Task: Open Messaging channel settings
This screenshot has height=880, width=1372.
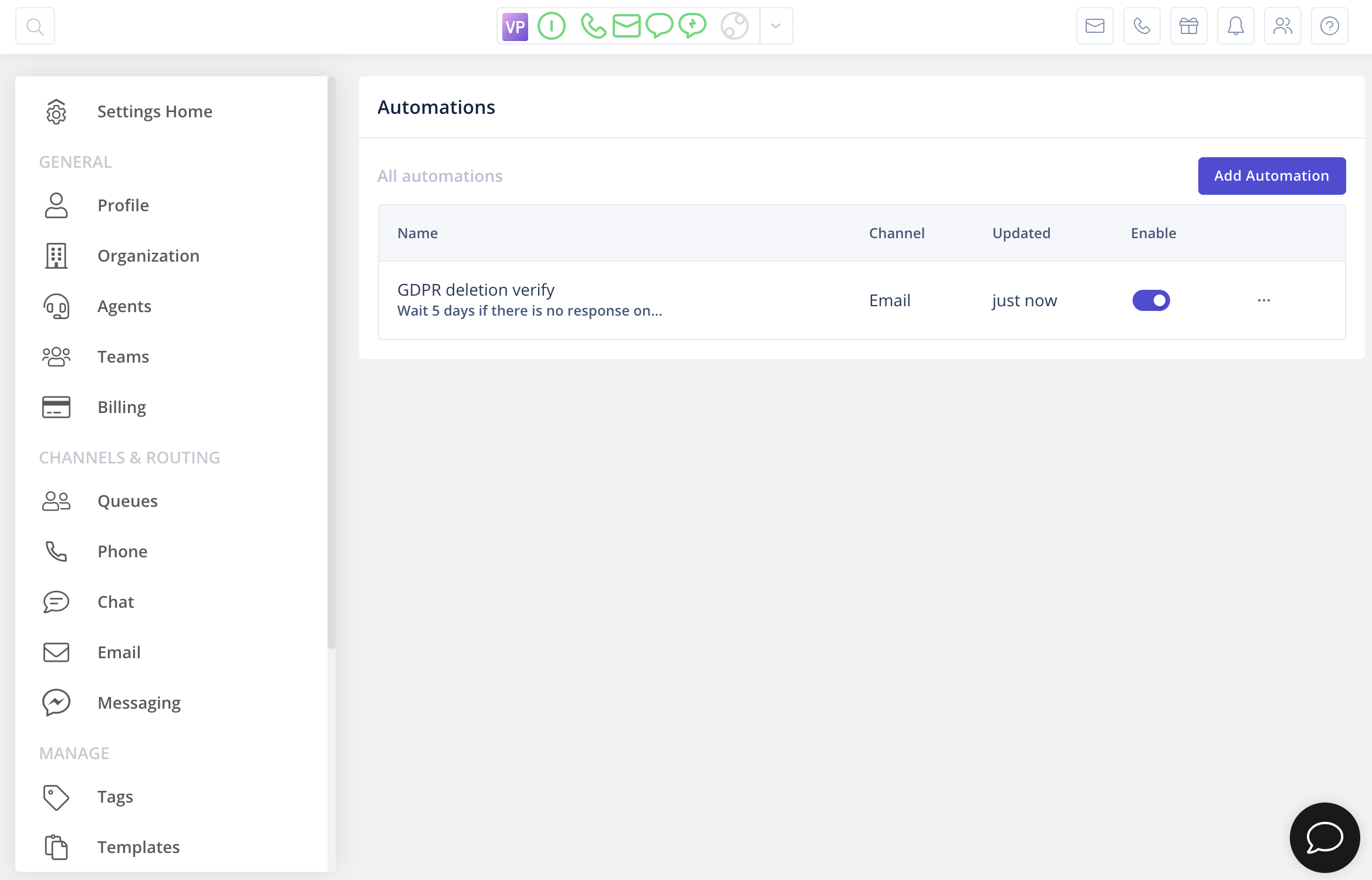Action: pyautogui.click(x=139, y=703)
